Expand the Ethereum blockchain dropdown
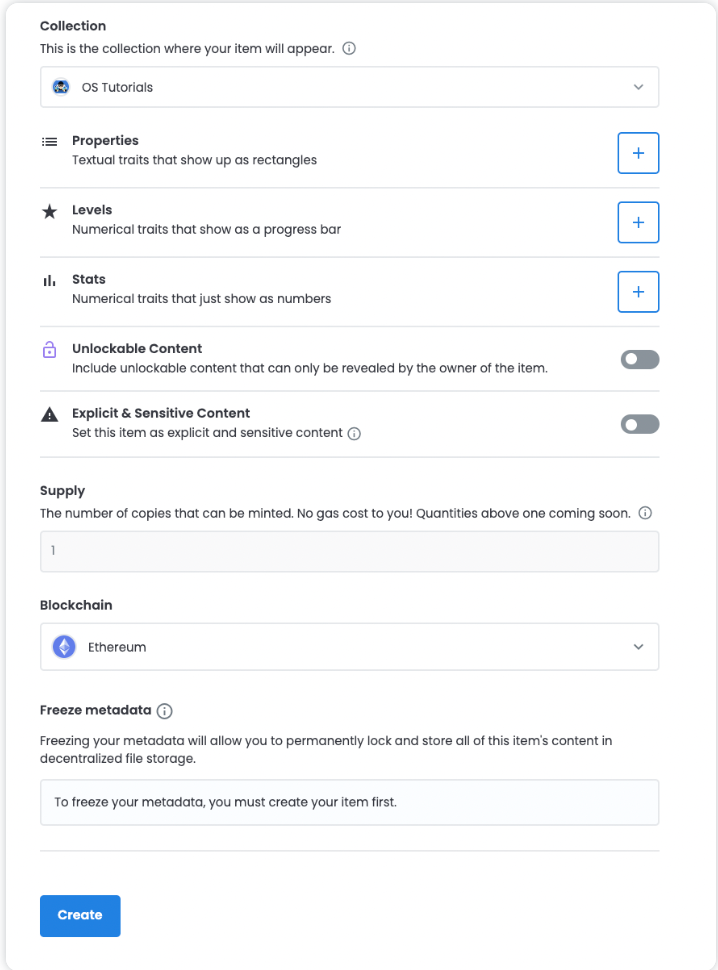 (x=349, y=646)
